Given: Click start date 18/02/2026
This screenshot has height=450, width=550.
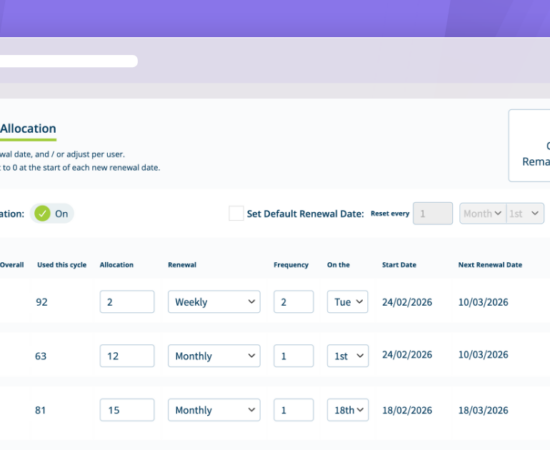Looking at the screenshot, I should pos(407,410).
